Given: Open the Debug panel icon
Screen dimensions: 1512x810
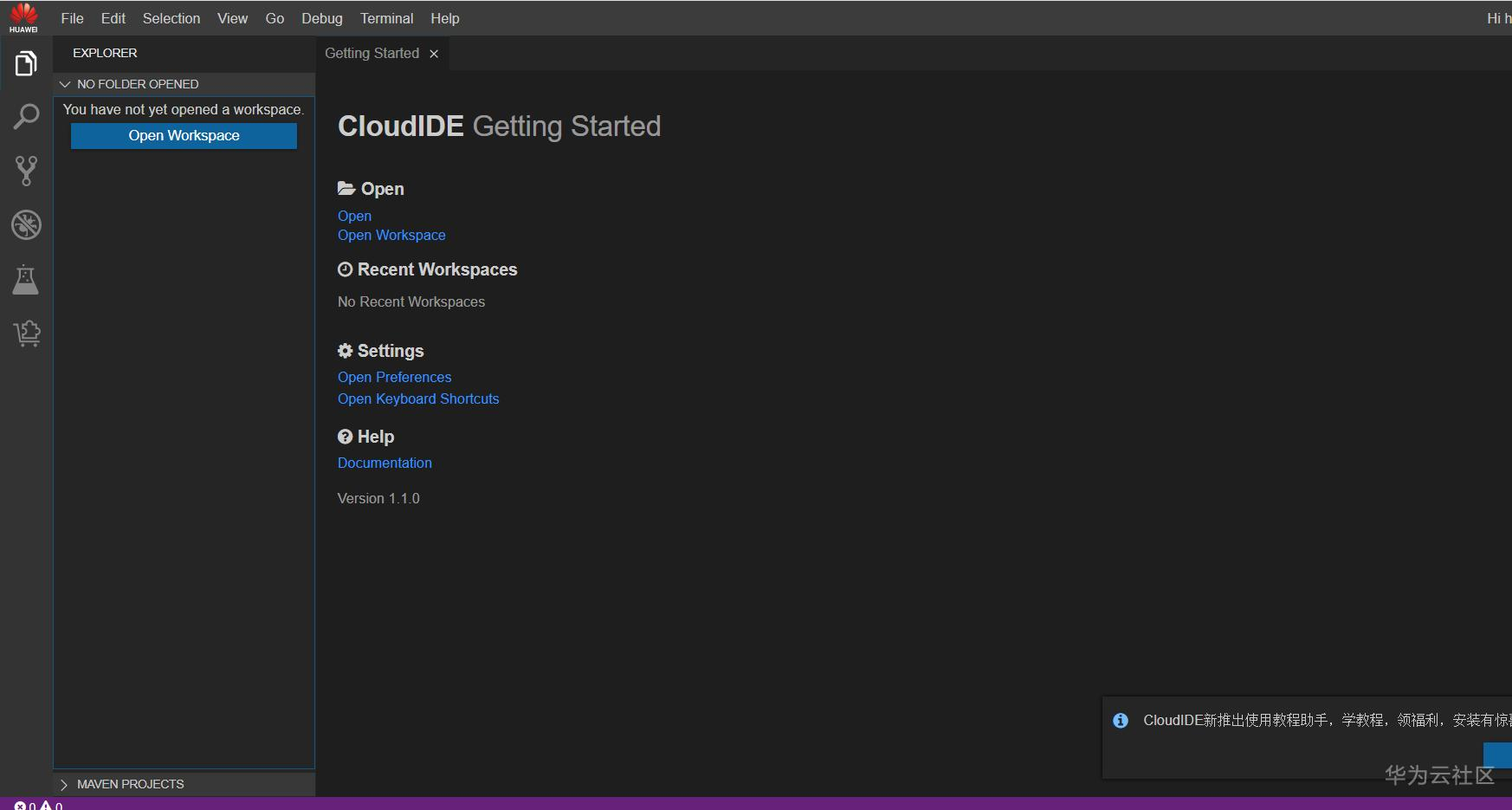Looking at the screenshot, I should (x=26, y=225).
